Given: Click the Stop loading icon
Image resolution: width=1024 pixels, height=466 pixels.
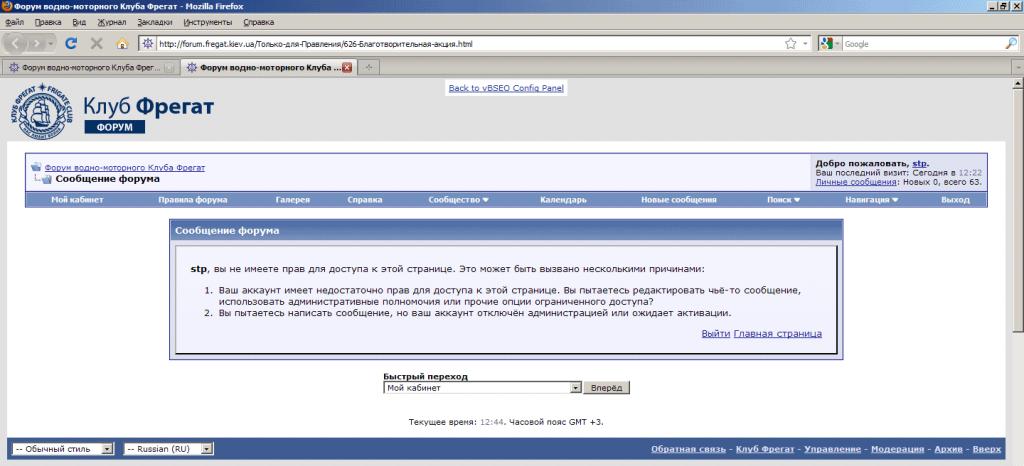Looking at the screenshot, I should (97, 44).
